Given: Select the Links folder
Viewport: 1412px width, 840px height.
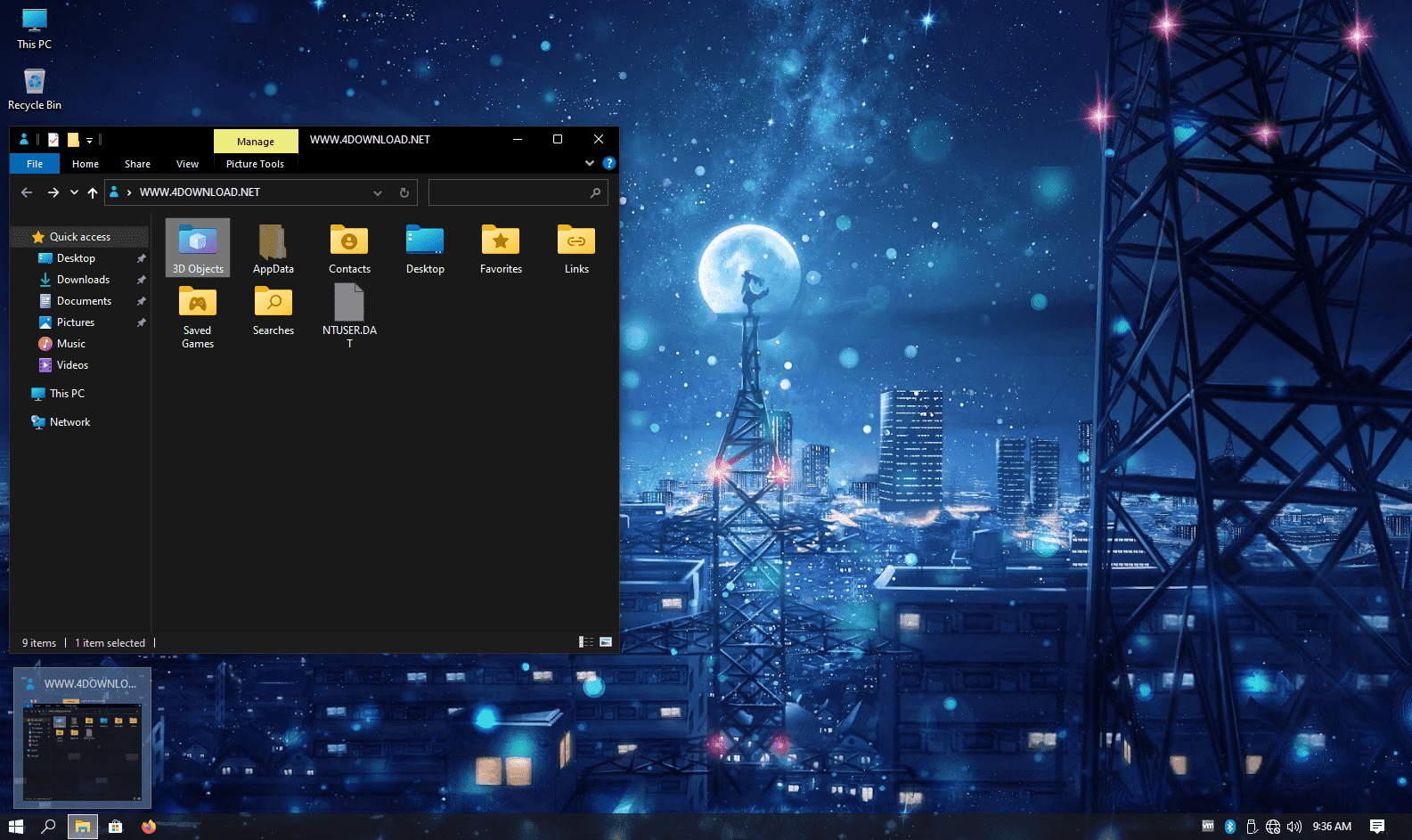Looking at the screenshot, I should click(576, 248).
